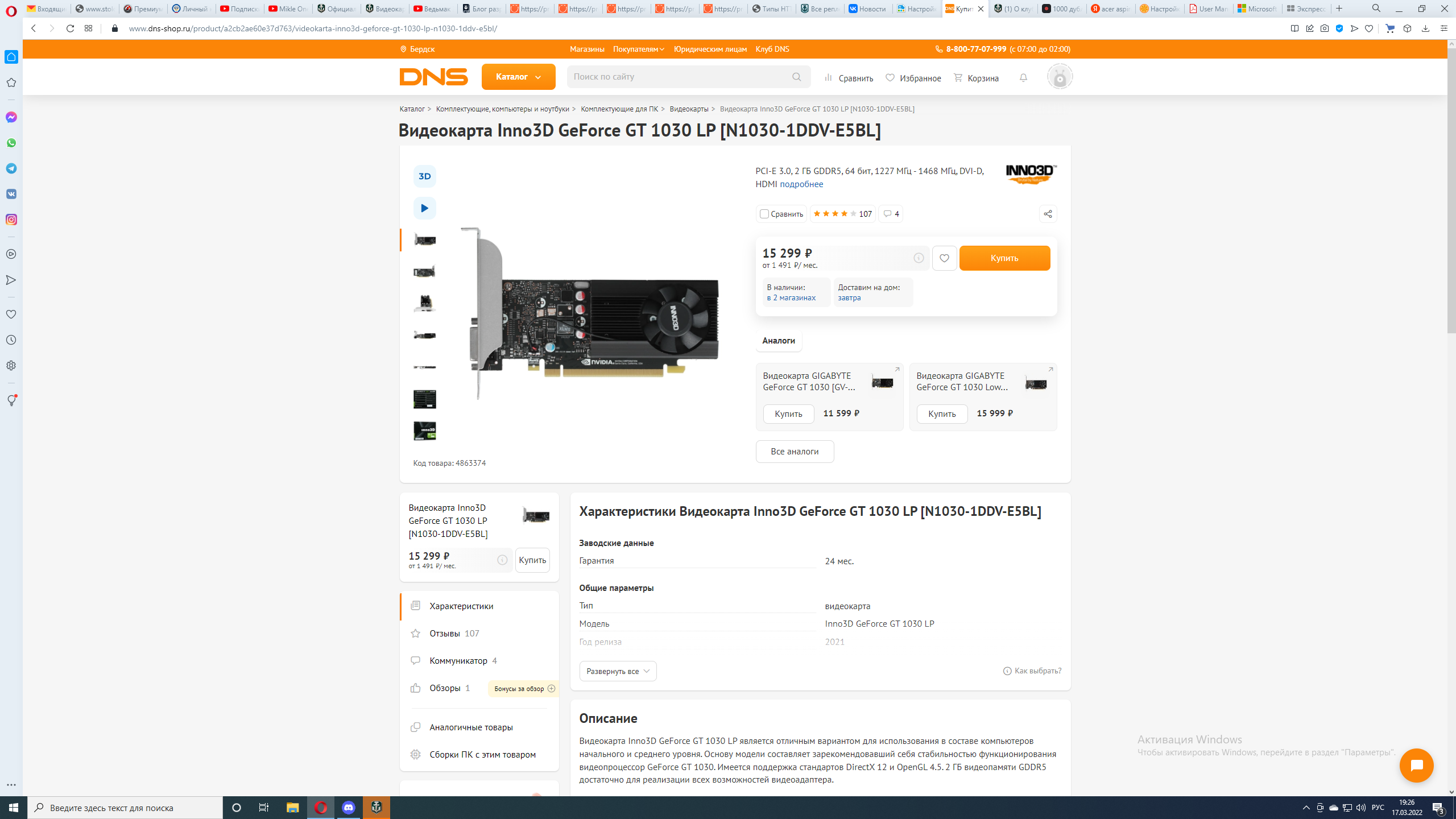Open Opera sidebar settings gear
The height and width of the screenshot is (819, 1456).
point(11,366)
